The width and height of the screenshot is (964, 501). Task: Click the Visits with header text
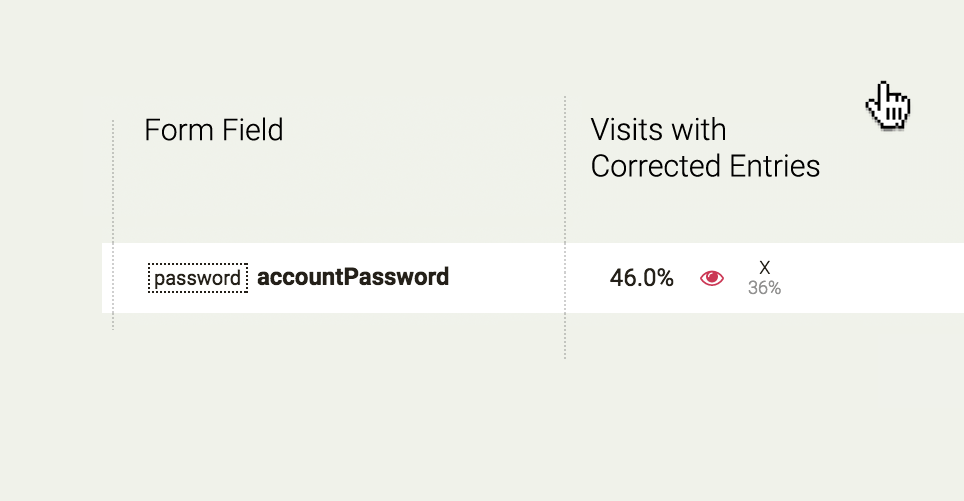click(x=658, y=130)
